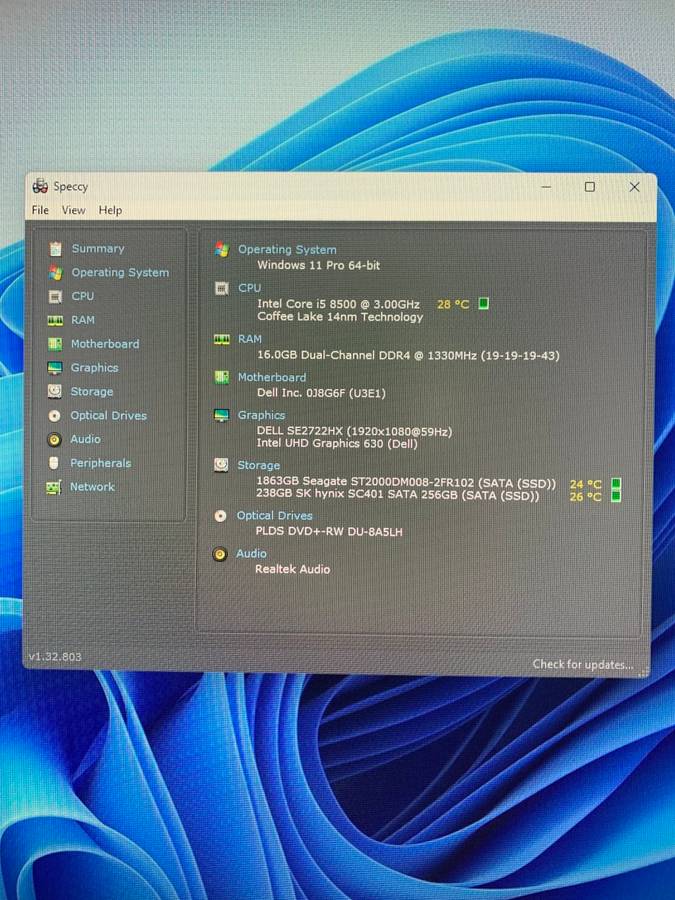Image resolution: width=675 pixels, height=900 pixels.
Task: Select Peripherals in the sidebar list
Action: [x=100, y=463]
